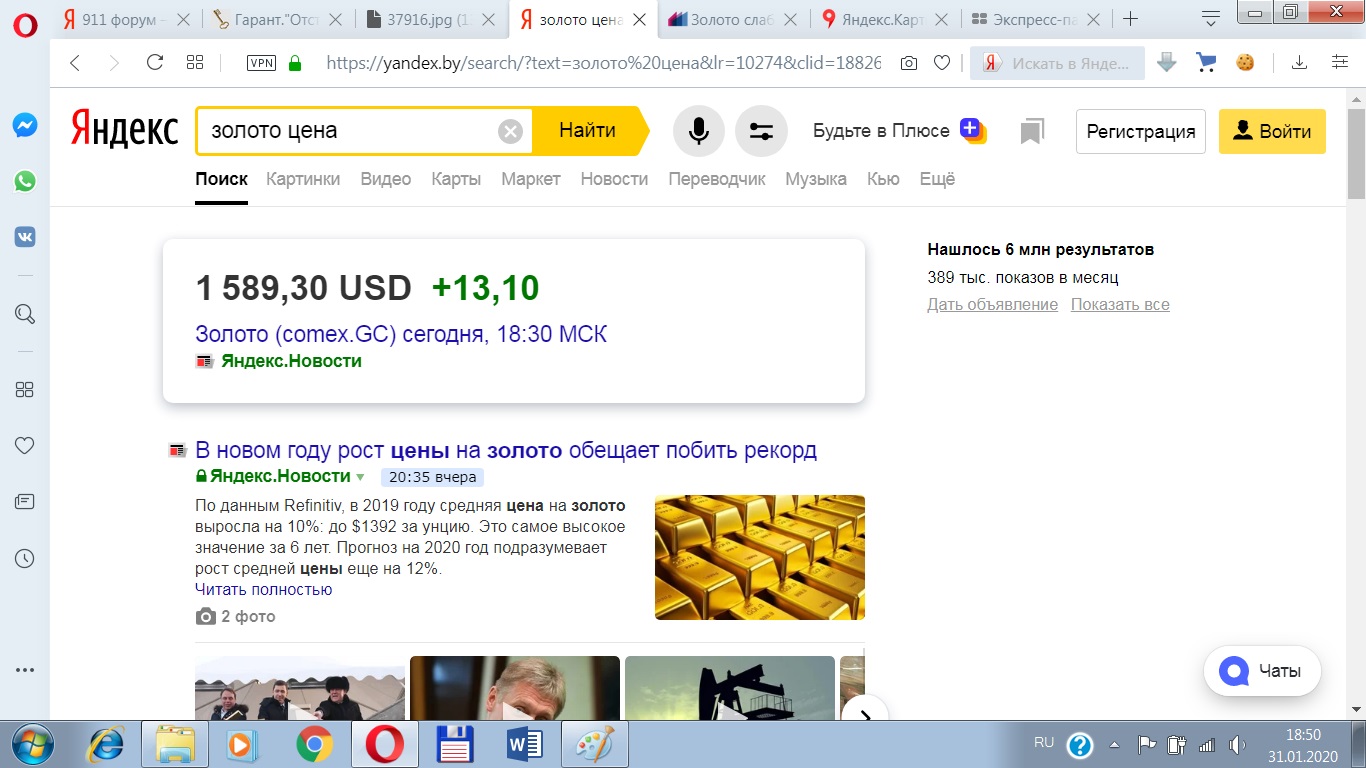
Task: Switch to the 'Яндекс.Карты' tab
Action: (x=886, y=19)
